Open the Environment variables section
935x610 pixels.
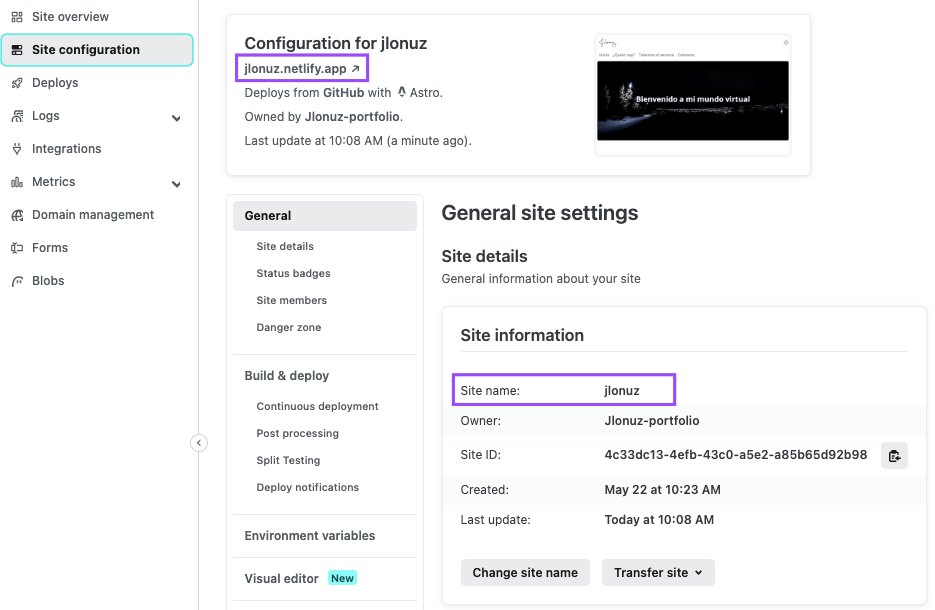tap(310, 536)
